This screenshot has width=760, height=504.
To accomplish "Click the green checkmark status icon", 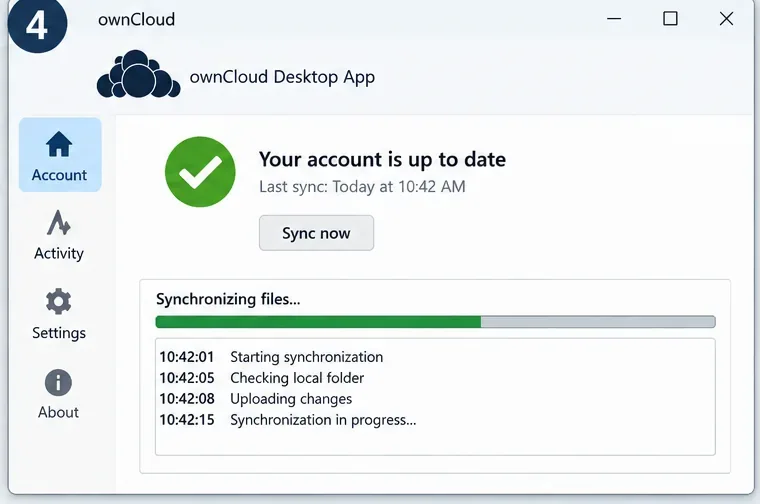I will 200,172.
